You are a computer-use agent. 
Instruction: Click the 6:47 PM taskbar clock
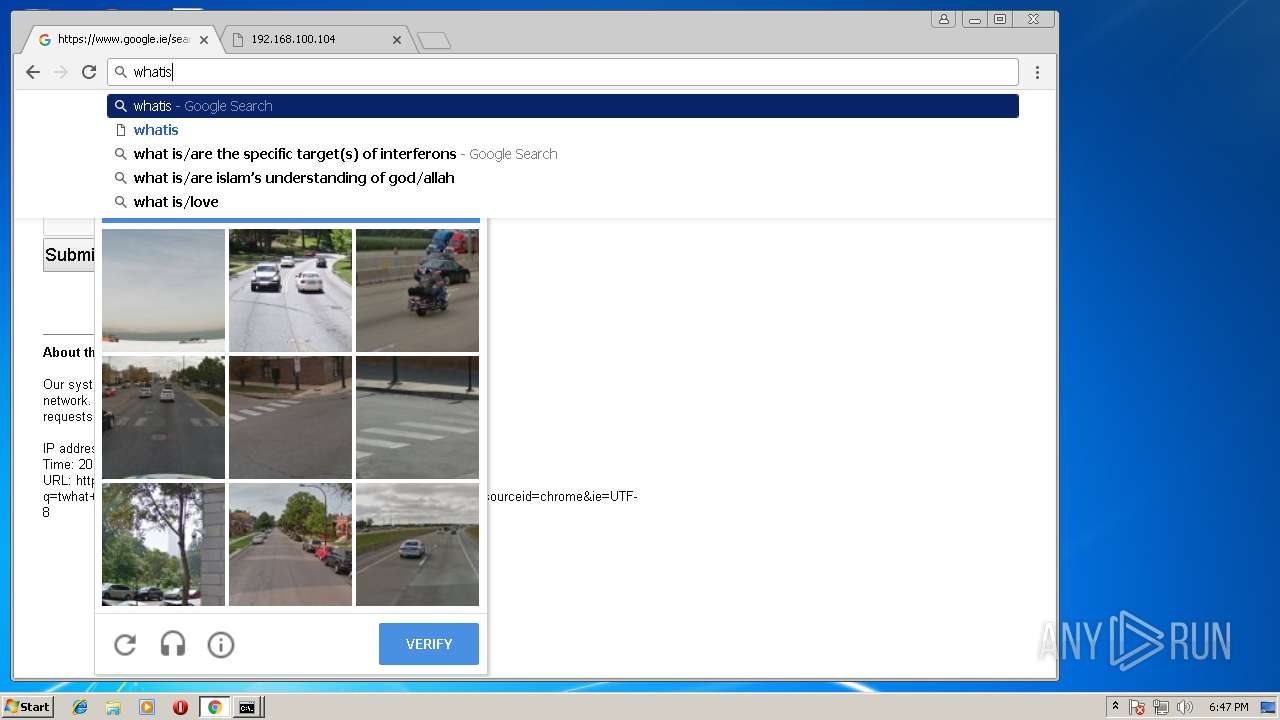click(x=1228, y=707)
